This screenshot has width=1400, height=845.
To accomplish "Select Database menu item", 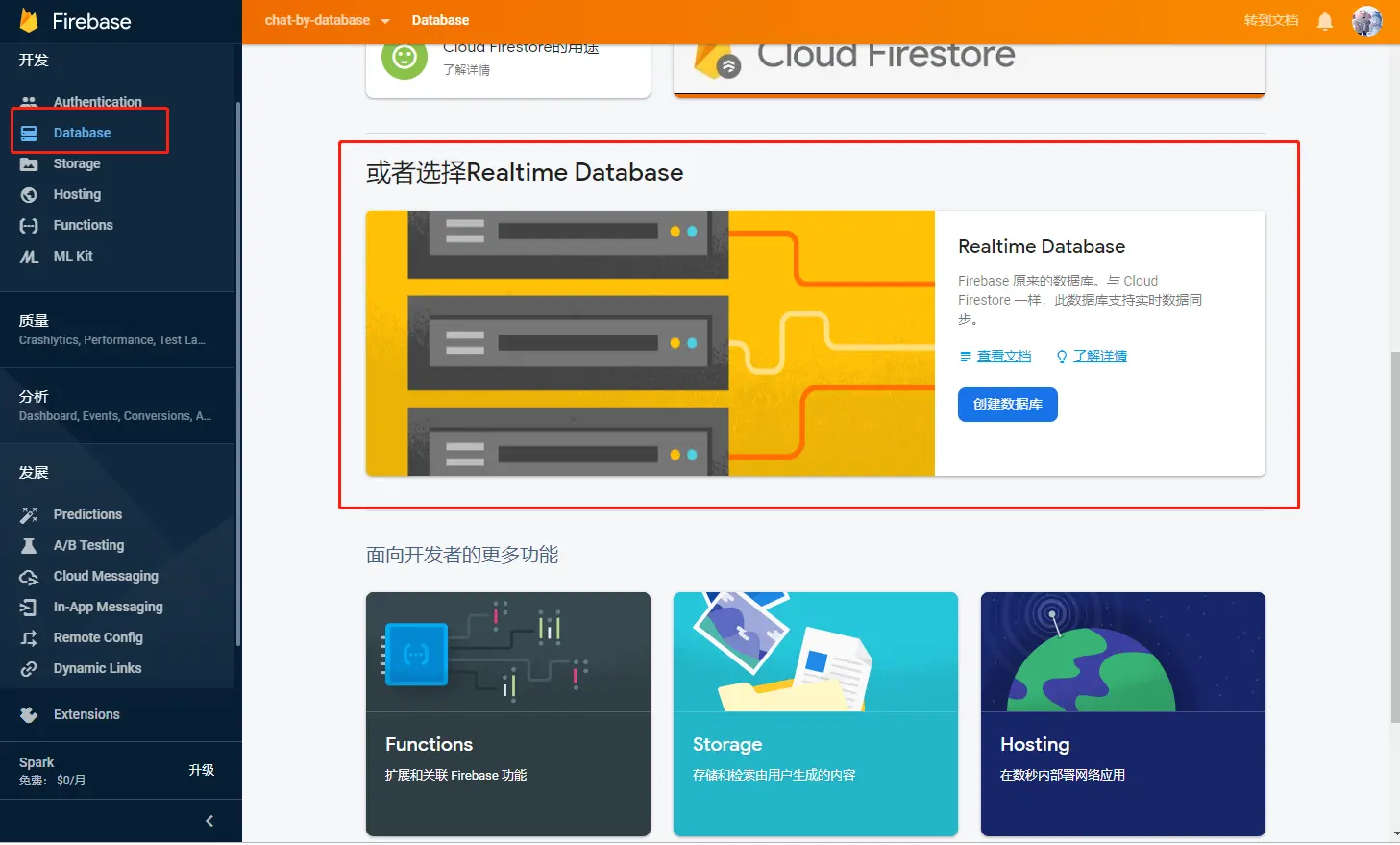I will pos(82,133).
